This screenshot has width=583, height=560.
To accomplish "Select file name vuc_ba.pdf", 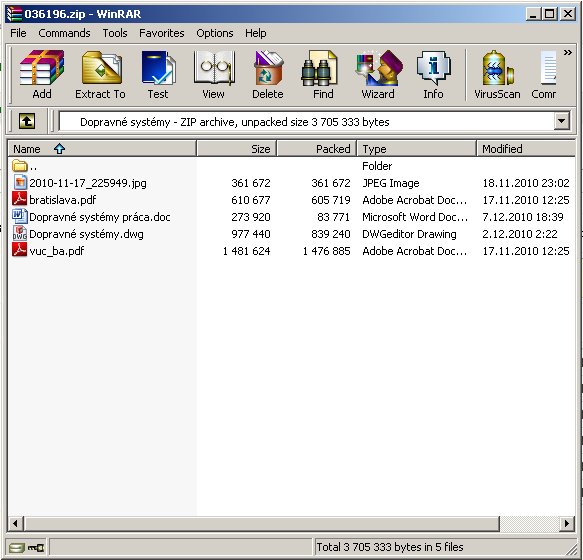I will point(57,251).
